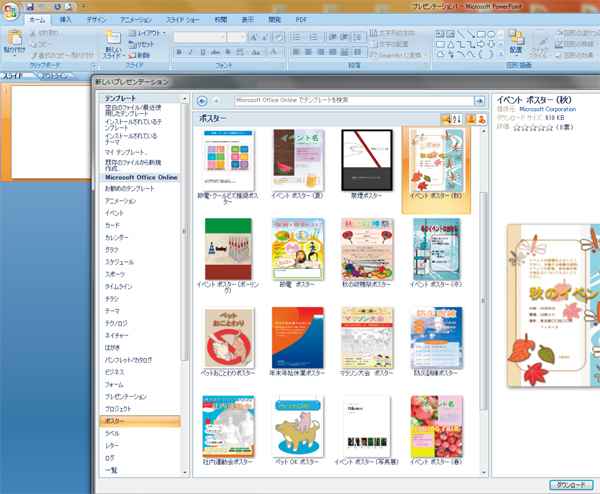Select the 年末年始休業 poster thumbnail
Viewport: 600px width, 494px height.
[298, 338]
